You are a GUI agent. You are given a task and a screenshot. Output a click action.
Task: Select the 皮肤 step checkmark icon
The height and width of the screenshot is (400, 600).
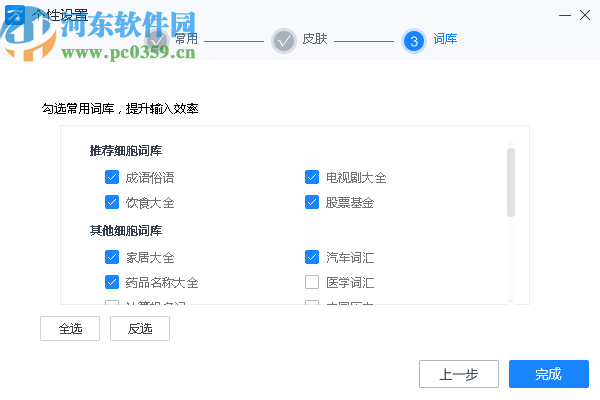(284, 41)
